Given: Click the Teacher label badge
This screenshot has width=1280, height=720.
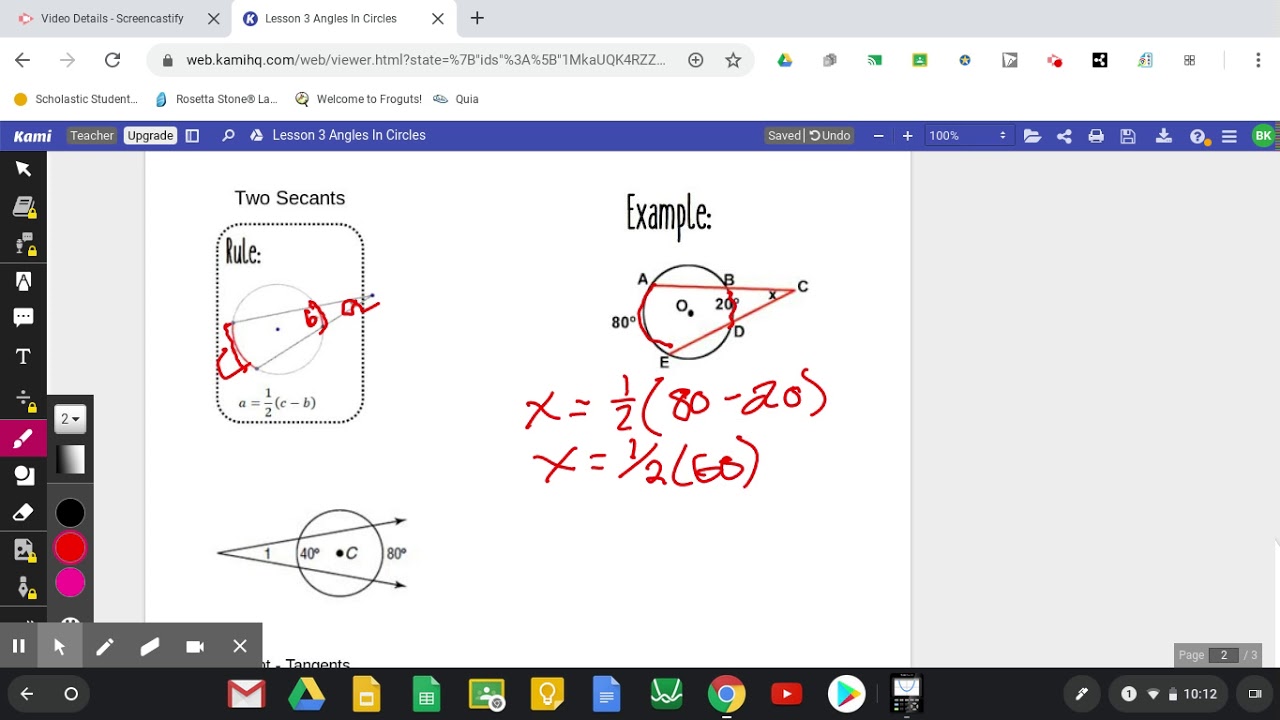Looking at the screenshot, I should pos(92,136).
